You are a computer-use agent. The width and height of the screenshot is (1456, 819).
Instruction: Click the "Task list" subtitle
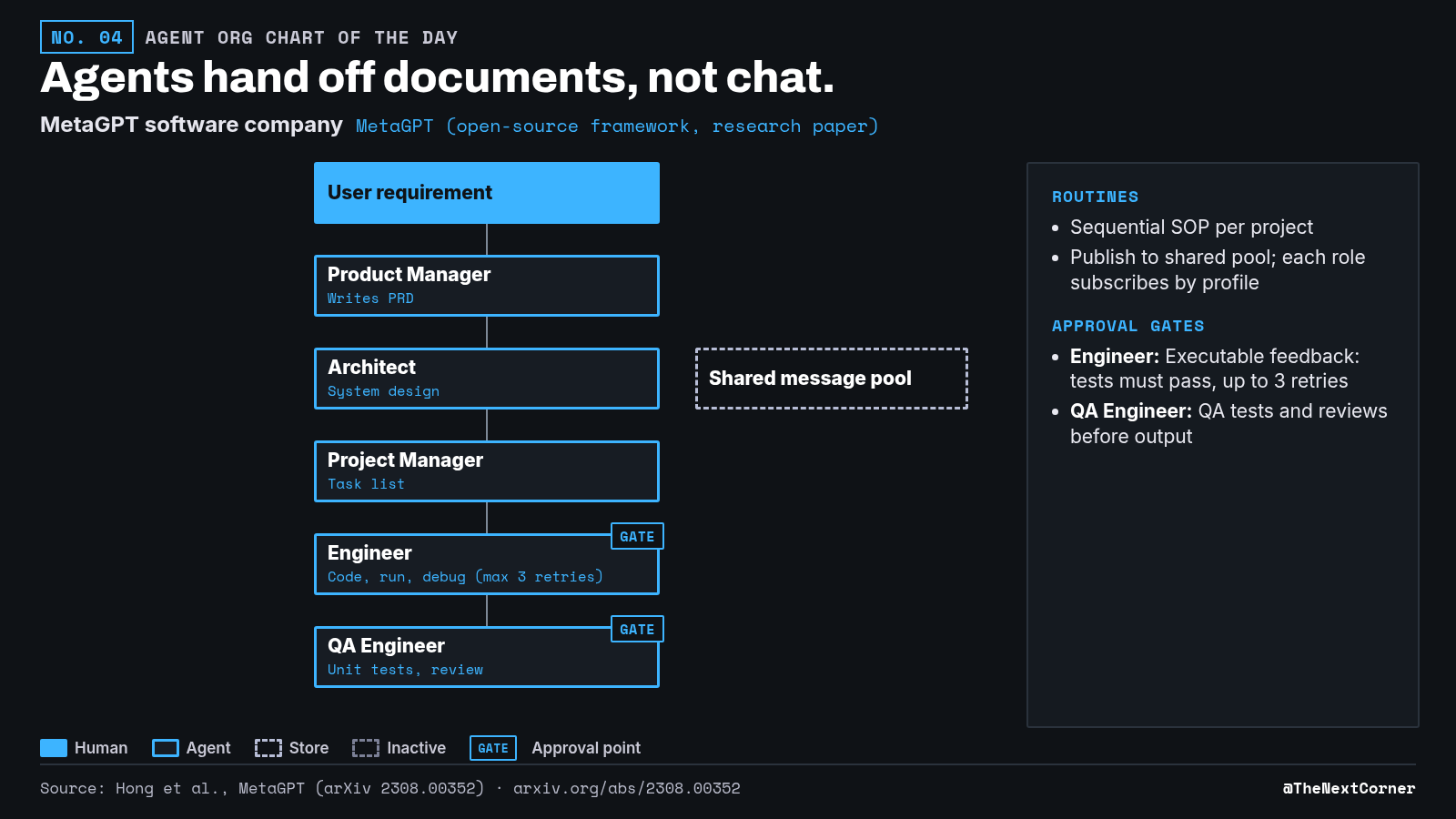(366, 484)
